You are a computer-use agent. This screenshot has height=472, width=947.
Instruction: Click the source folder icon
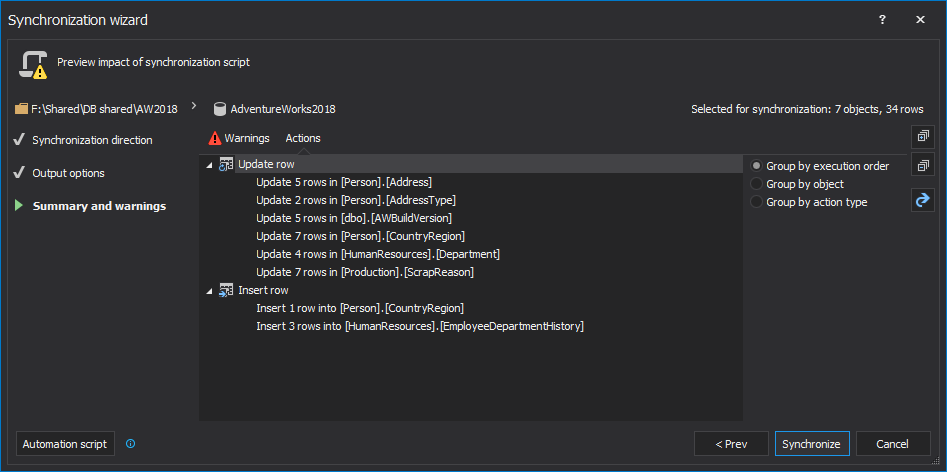[x=21, y=109]
